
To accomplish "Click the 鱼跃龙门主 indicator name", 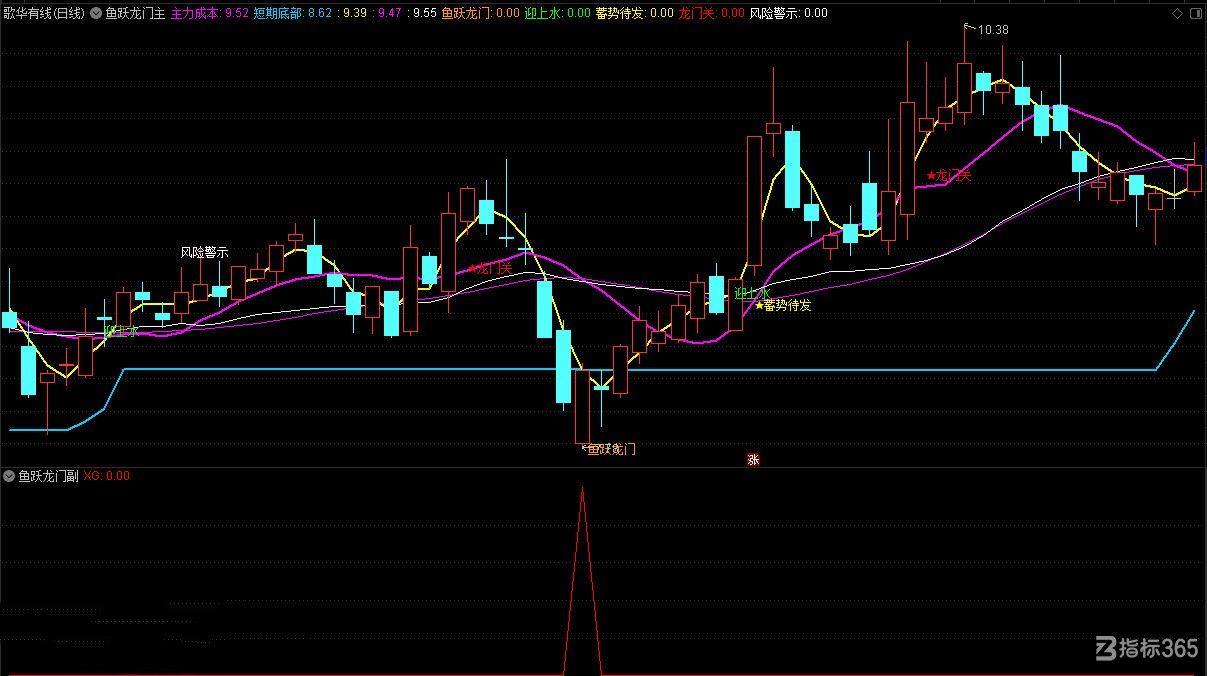I will 135,14.
